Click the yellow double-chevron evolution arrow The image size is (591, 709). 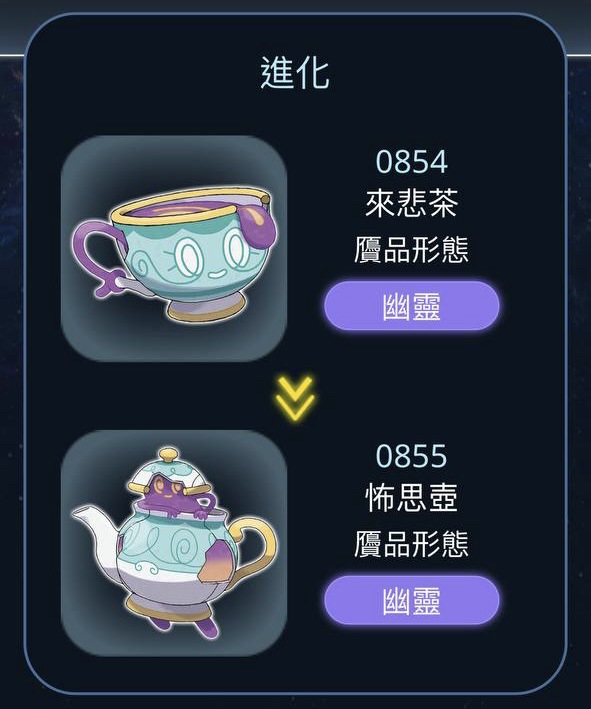click(295, 397)
